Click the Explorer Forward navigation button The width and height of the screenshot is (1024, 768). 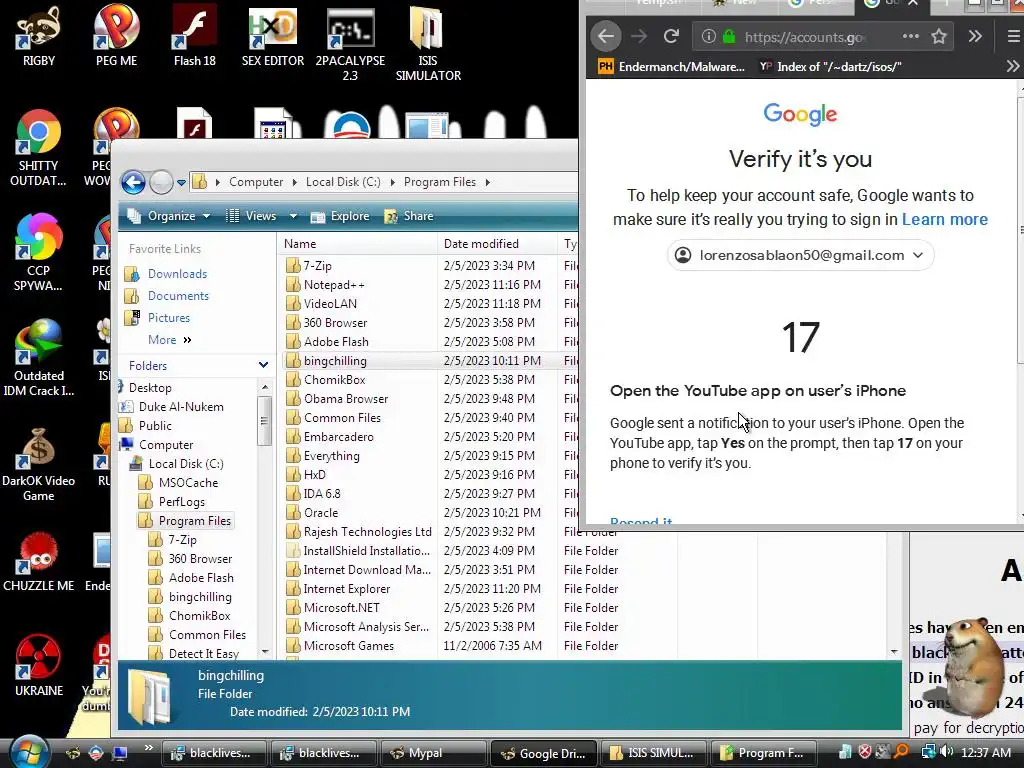point(161,182)
